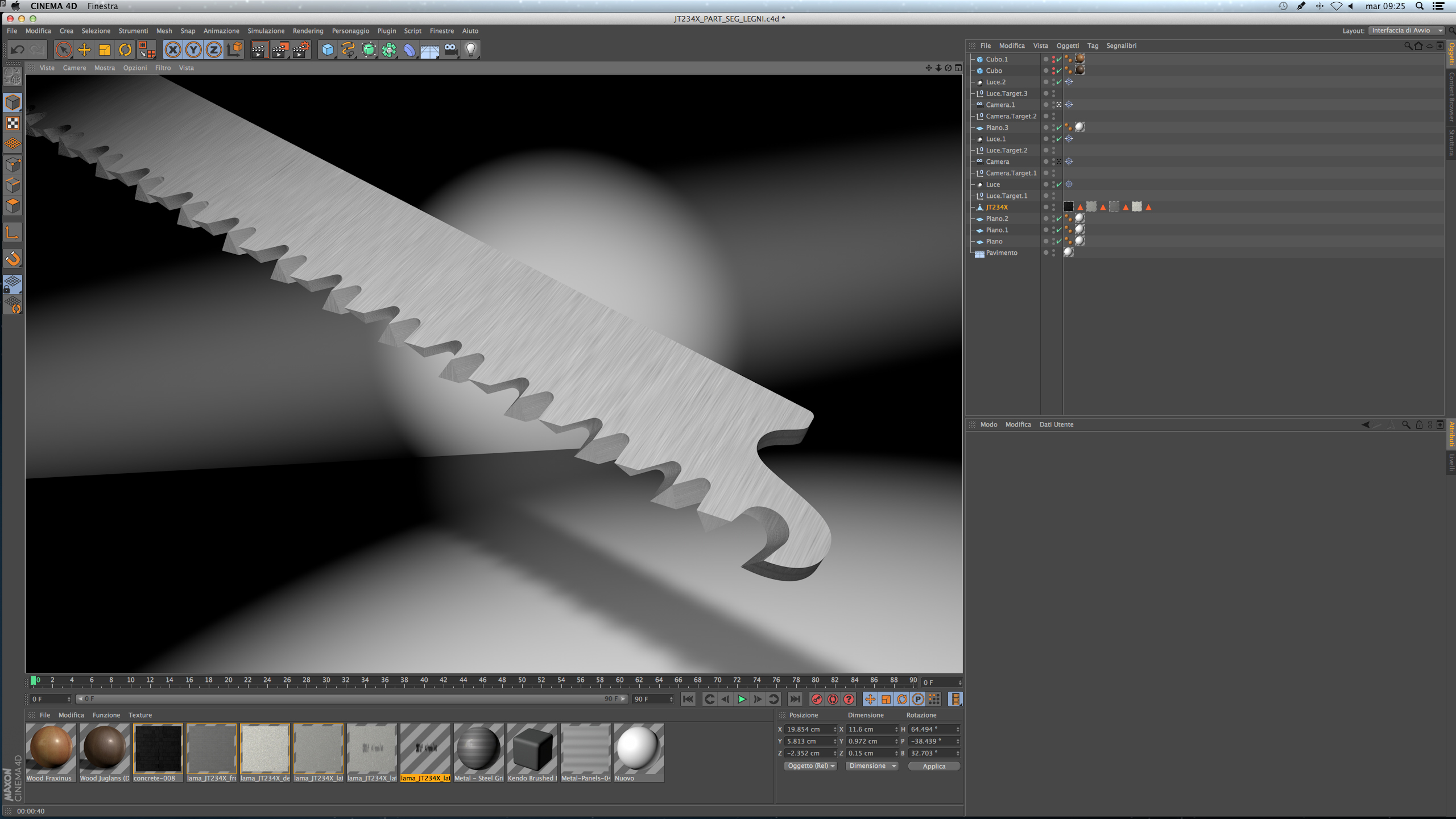Viewport: 1456px width, 819px height.
Task: Select the Move tool in the toolbar
Action: [84, 50]
